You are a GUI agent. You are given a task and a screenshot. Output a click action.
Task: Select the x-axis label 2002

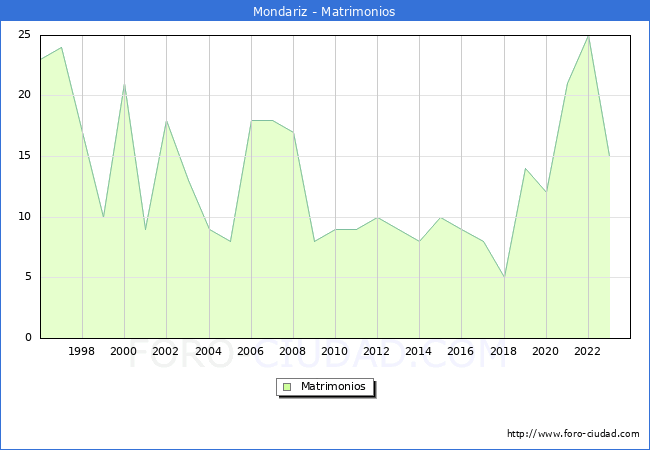tap(165, 351)
